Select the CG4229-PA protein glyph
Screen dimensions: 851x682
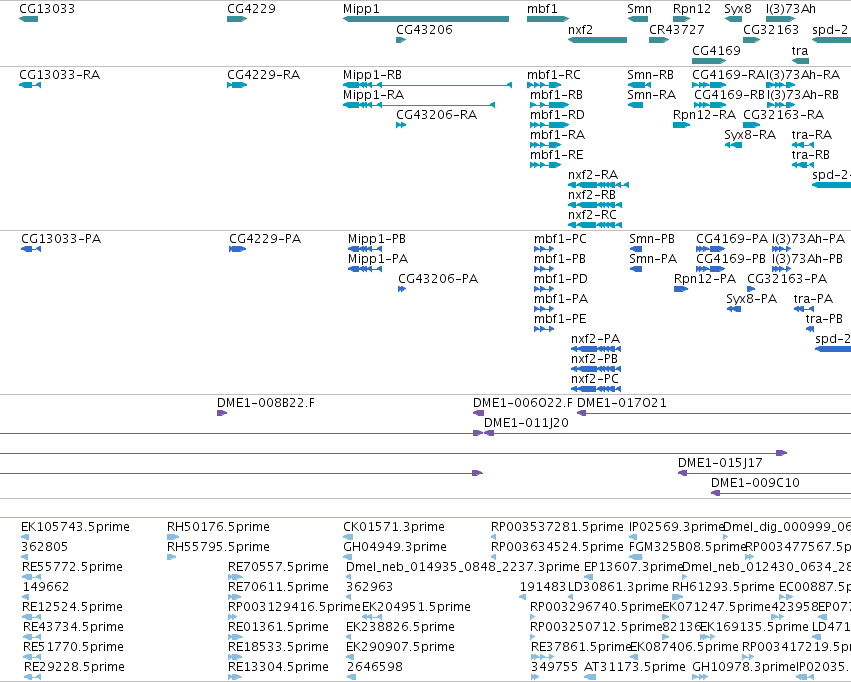[238, 249]
